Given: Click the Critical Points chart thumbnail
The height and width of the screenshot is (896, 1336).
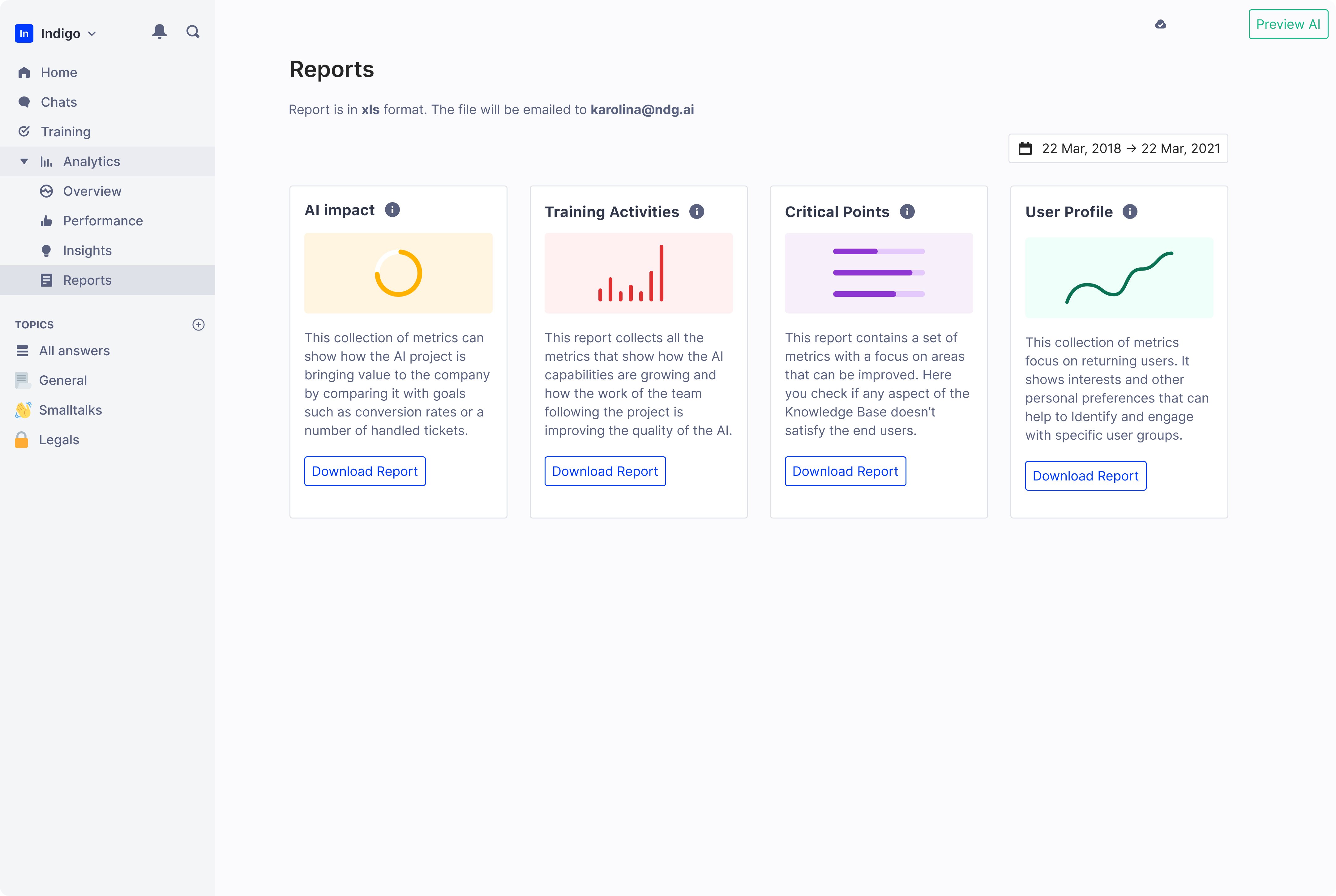Looking at the screenshot, I should click(878, 273).
